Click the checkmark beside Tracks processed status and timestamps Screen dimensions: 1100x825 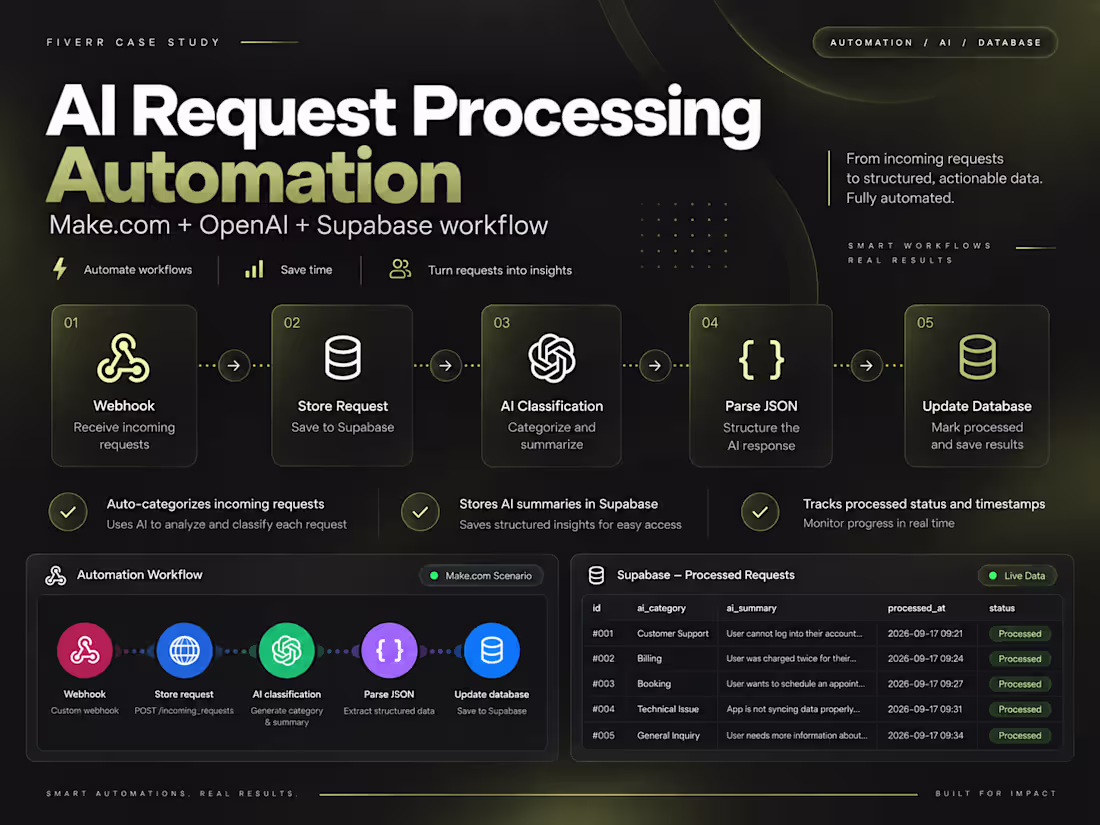click(x=760, y=512)
